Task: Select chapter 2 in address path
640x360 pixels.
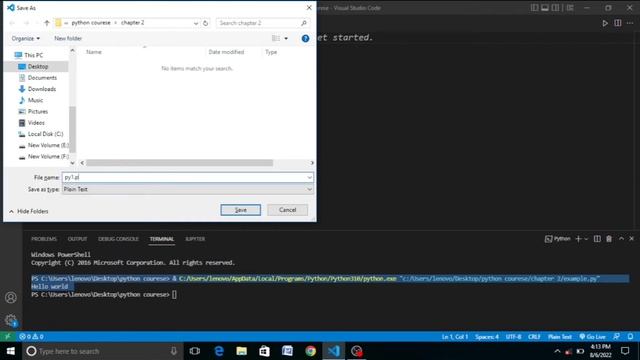Action: [x=133, y=23]
